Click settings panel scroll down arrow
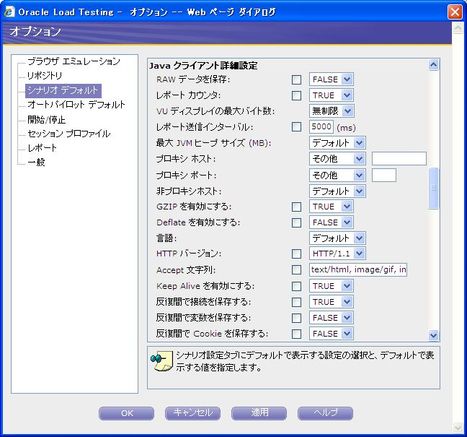This screenshot has height=437, width=467. click(433, 335)
